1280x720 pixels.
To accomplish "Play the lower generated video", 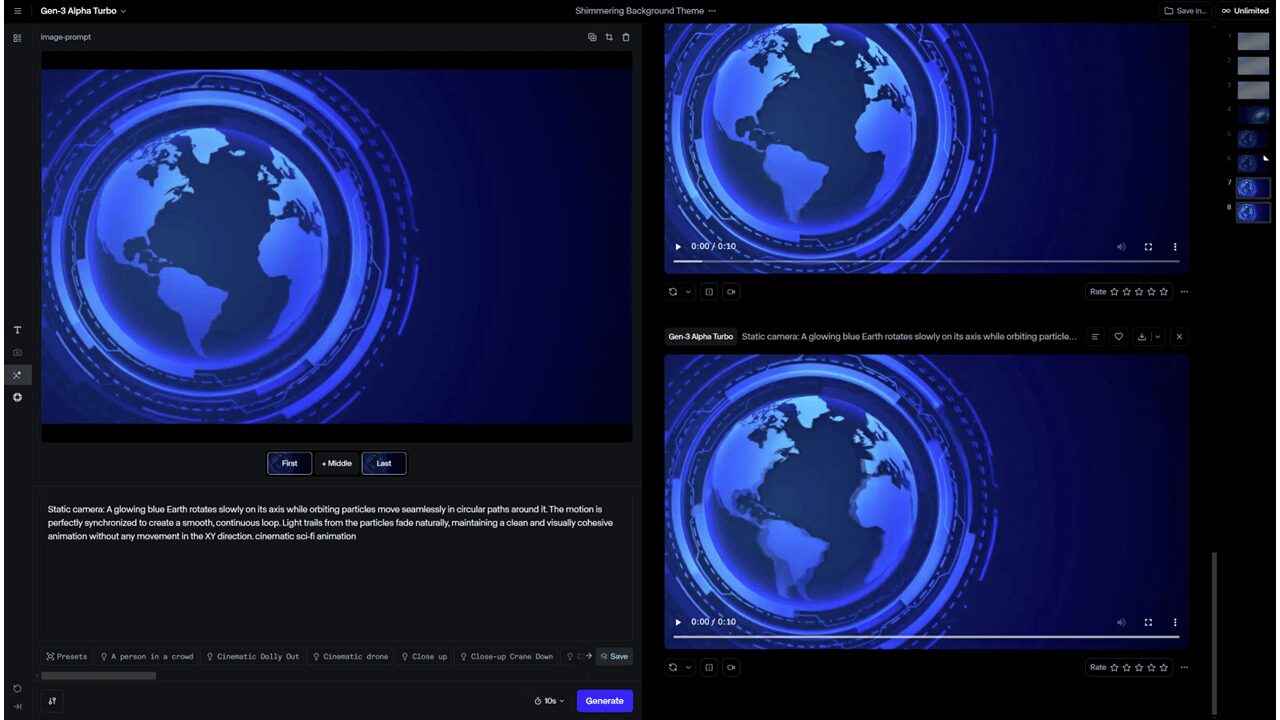I will coord(678,622).
